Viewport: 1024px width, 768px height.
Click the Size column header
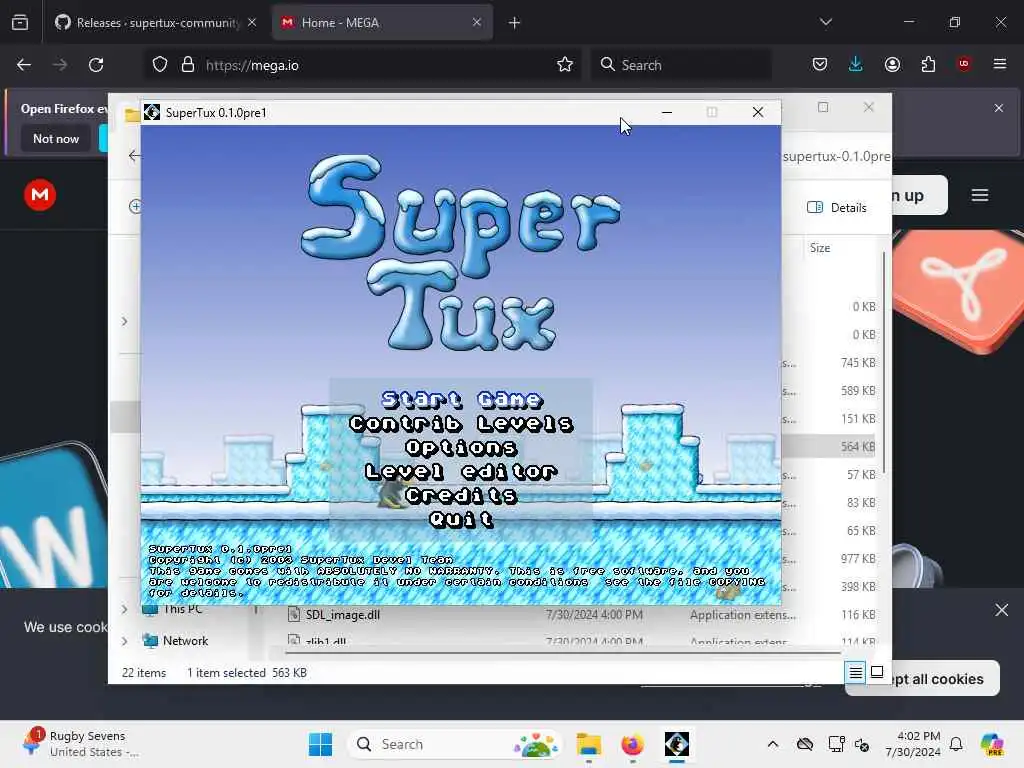coord(820,248)
